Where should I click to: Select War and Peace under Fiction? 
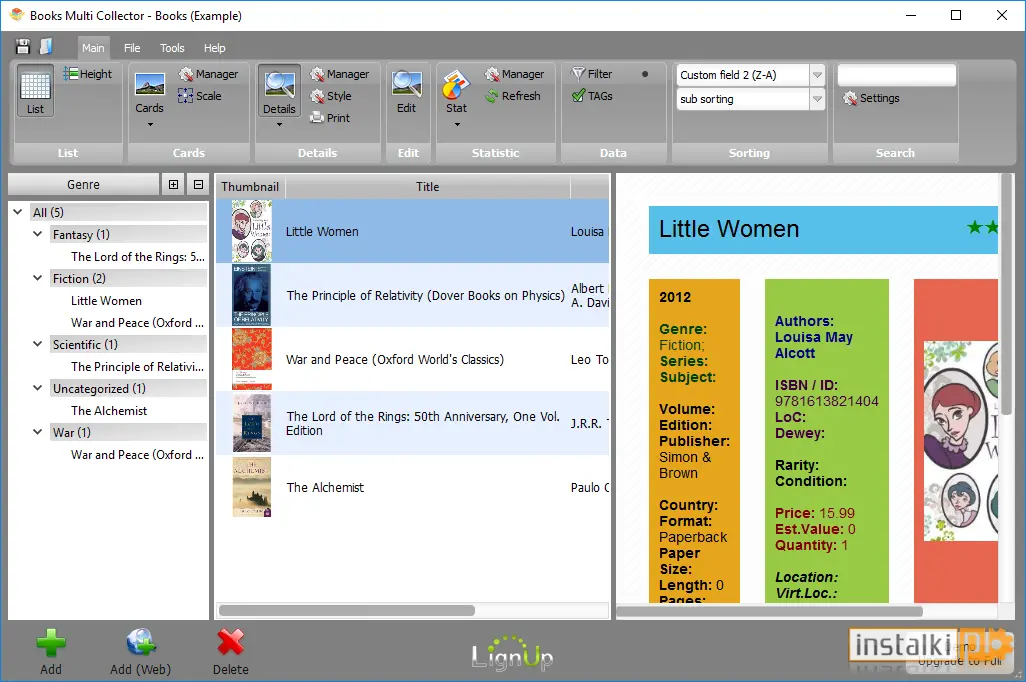(x=137, y=323)
